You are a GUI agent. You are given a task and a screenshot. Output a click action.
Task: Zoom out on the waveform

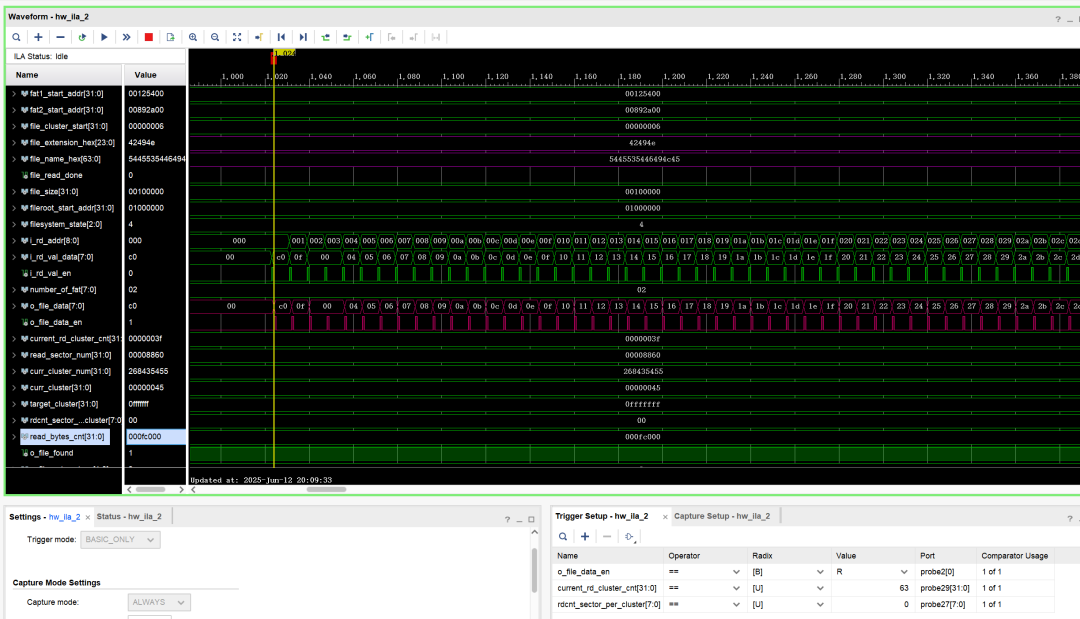(214, 37)
